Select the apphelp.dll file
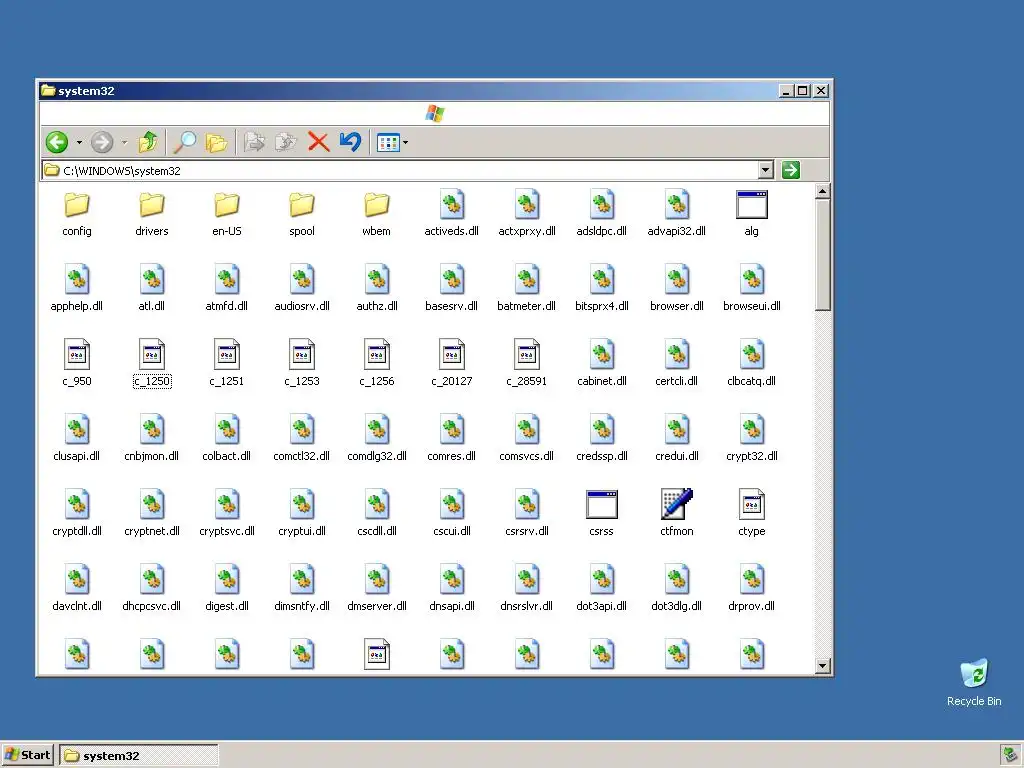The width and height of the screenshot is (1024, 768). [77, 289]
